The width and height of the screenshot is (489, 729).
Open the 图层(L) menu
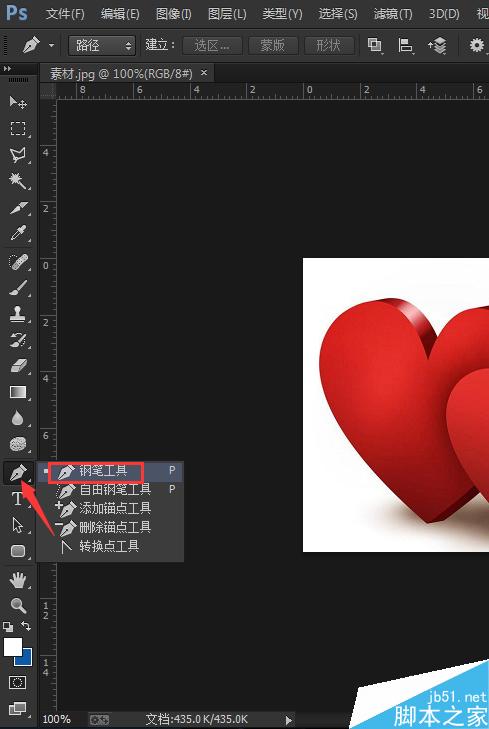pos(227,14)
